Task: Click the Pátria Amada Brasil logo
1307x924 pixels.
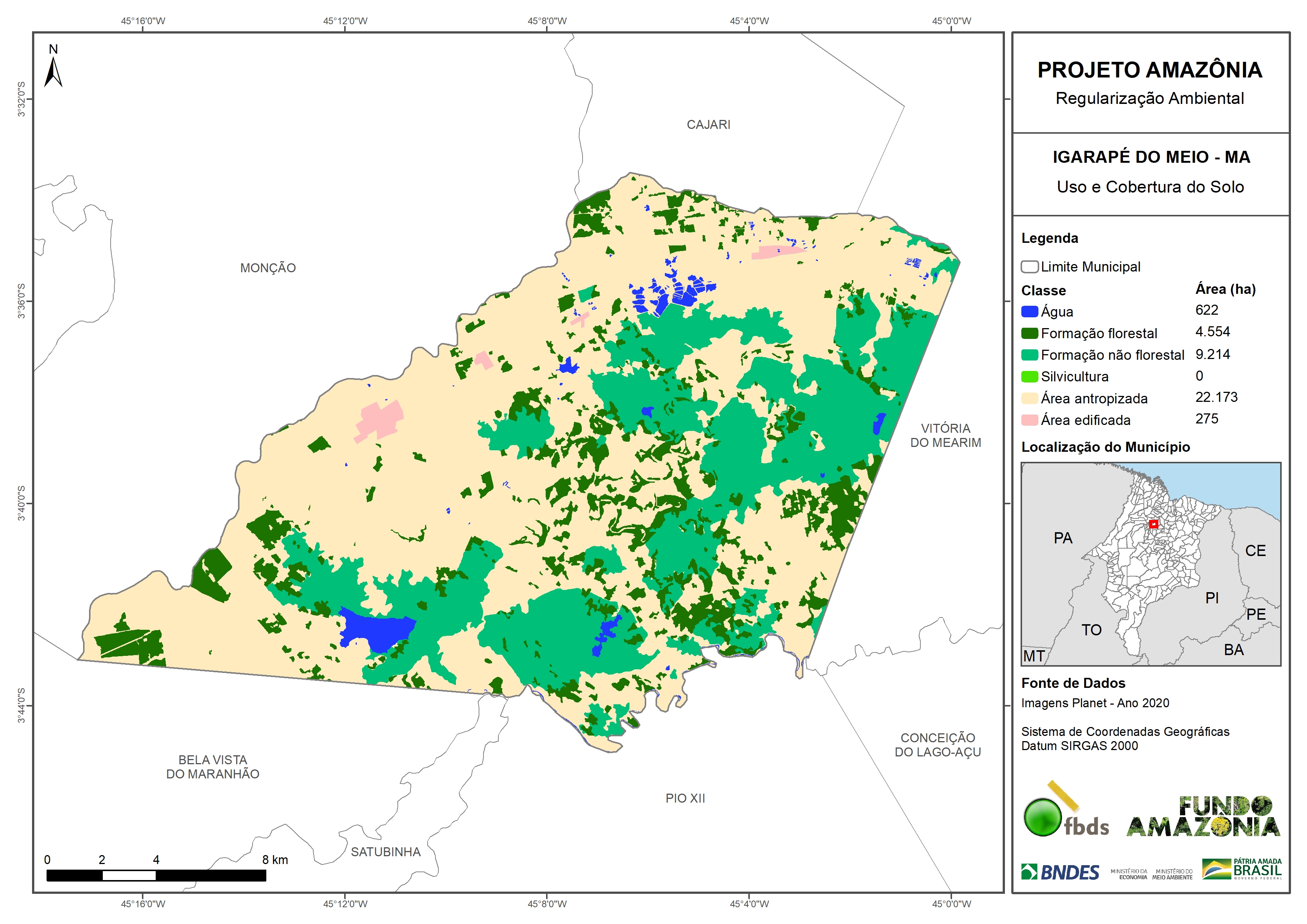Action: click(1242, 869)
